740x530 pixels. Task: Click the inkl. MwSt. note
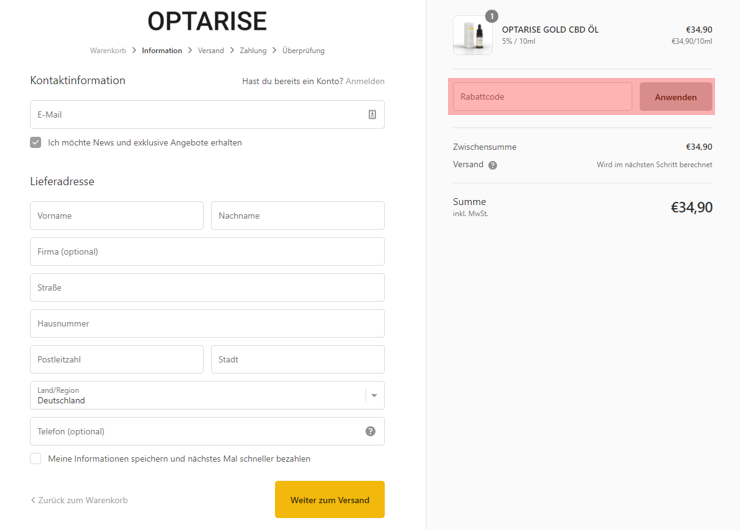pos(471,214)
